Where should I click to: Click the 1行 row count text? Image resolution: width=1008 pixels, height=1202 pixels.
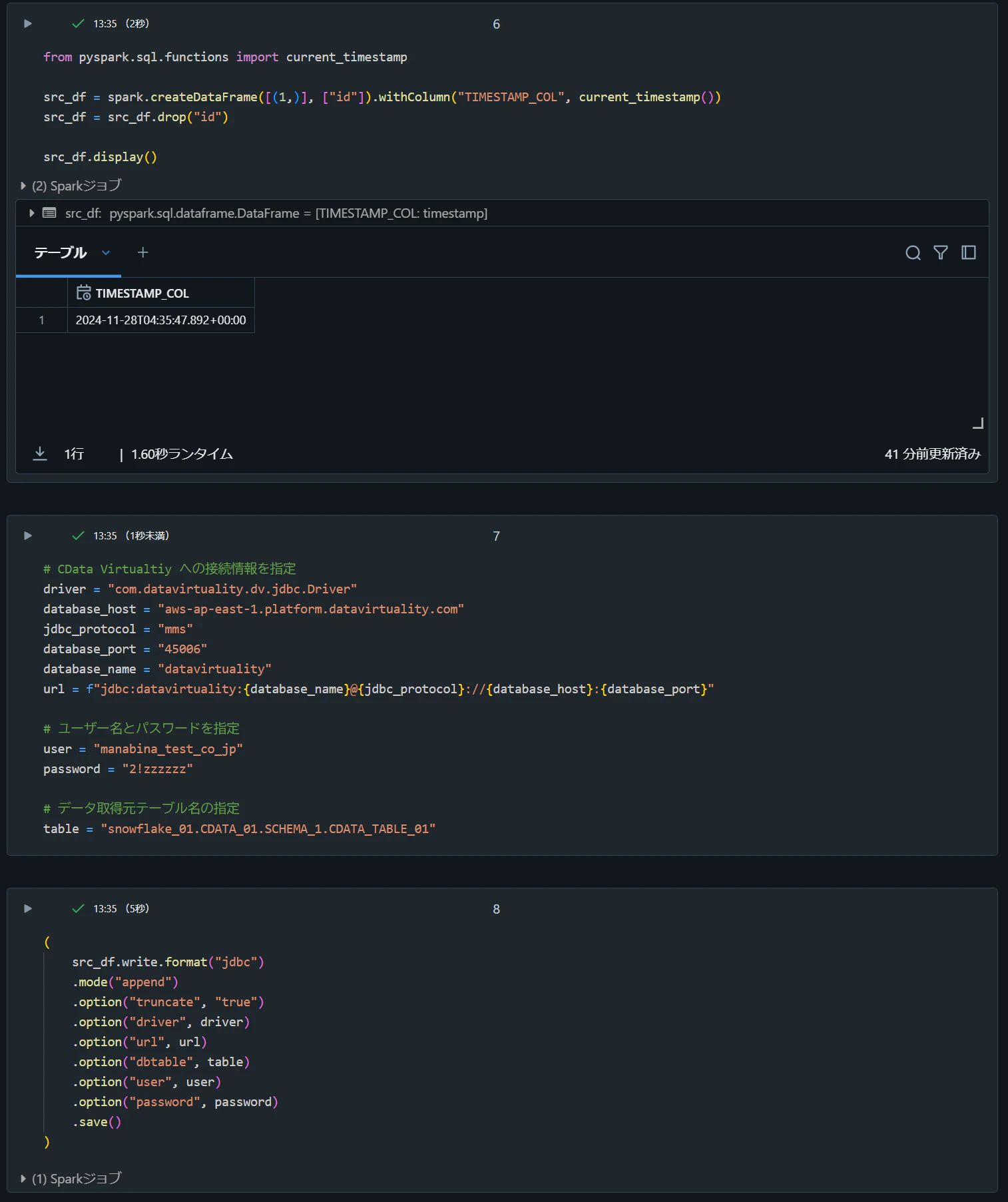click(x=74, y=453)
